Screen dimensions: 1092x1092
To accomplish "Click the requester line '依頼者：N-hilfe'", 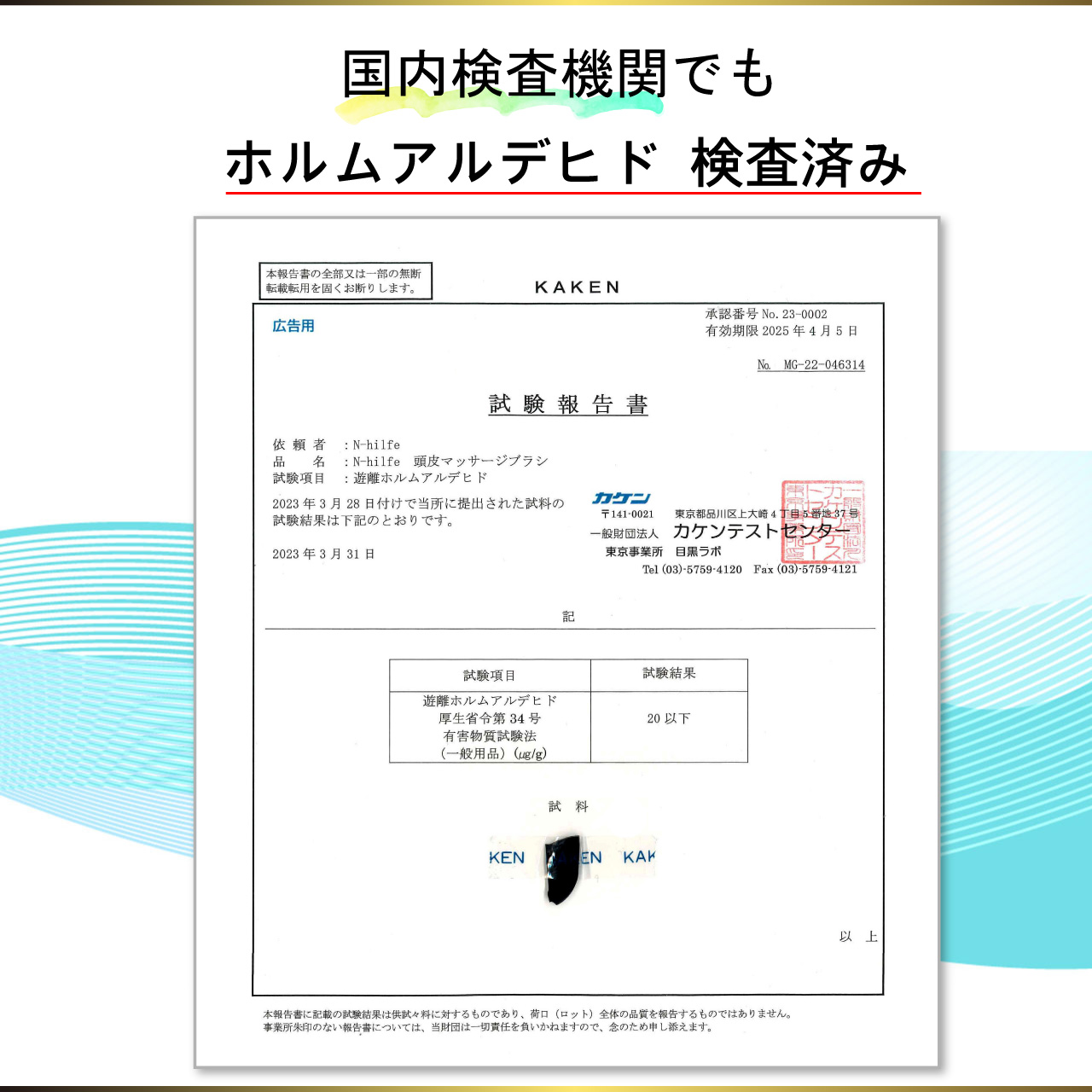I will pyautogui.click(x=336, y=444).
